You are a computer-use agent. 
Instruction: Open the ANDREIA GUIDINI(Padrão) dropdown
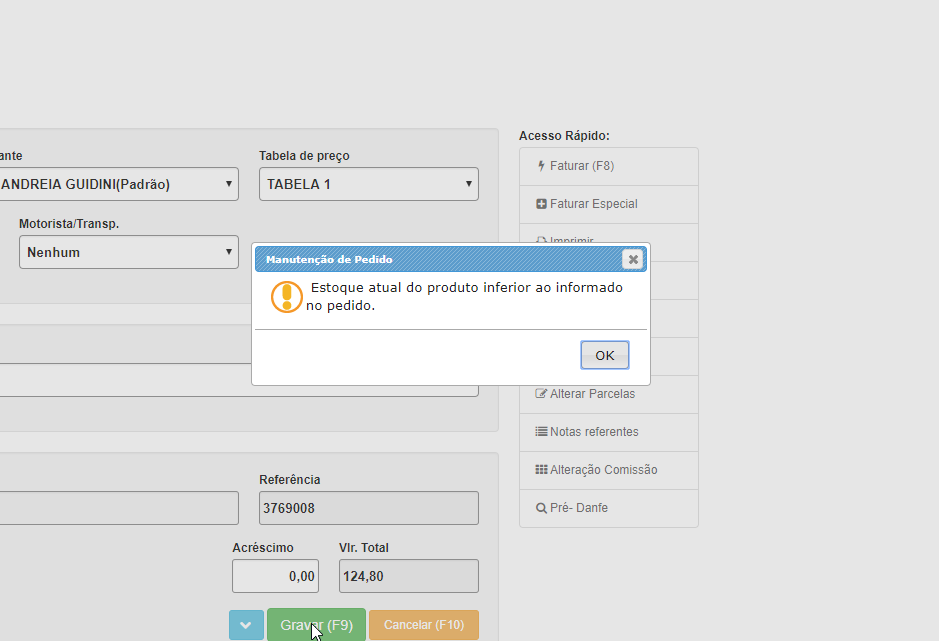[118, 184]
